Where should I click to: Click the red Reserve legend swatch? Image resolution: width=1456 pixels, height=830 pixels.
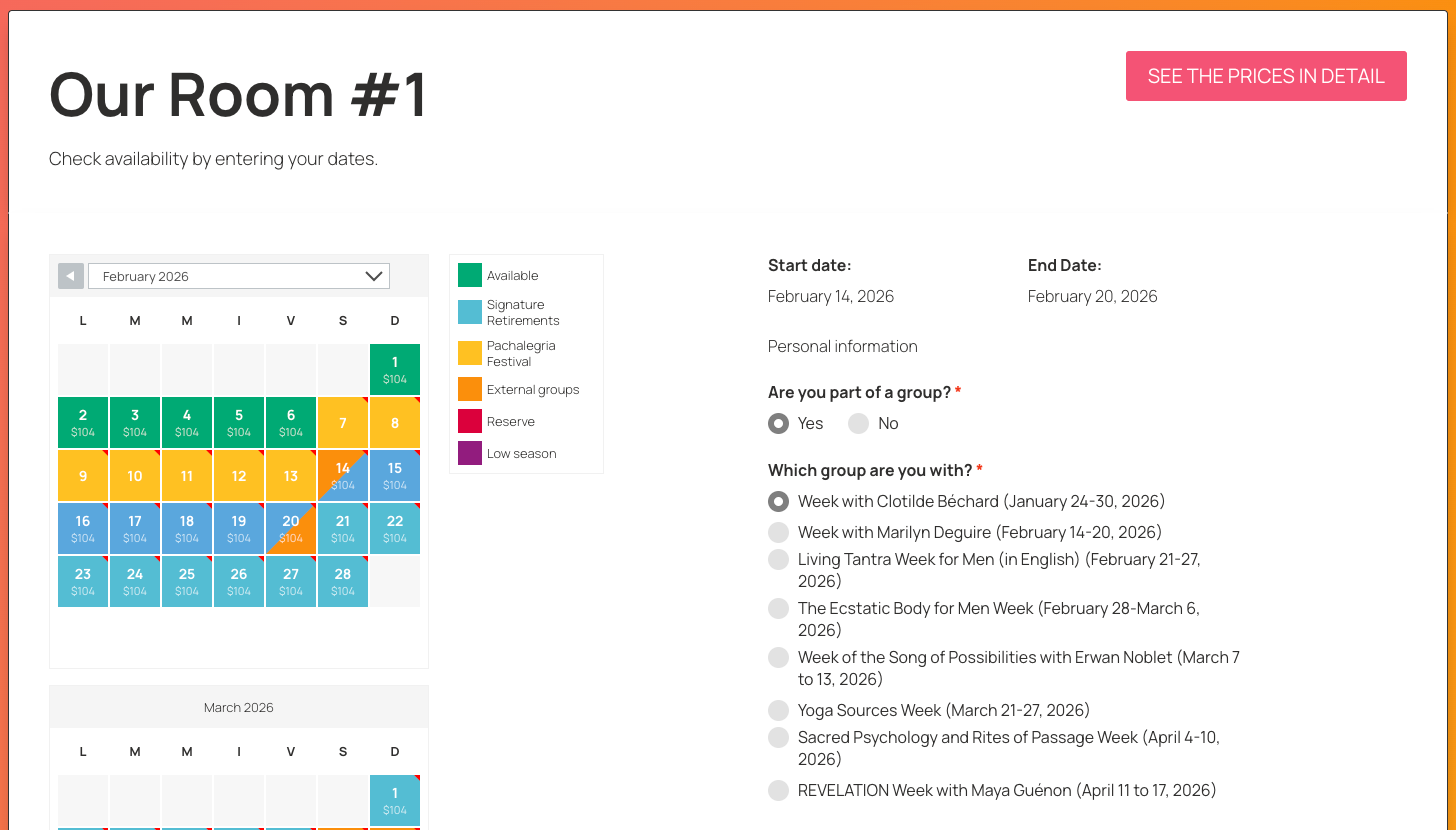pyautogui.click(x=470, y=421)
